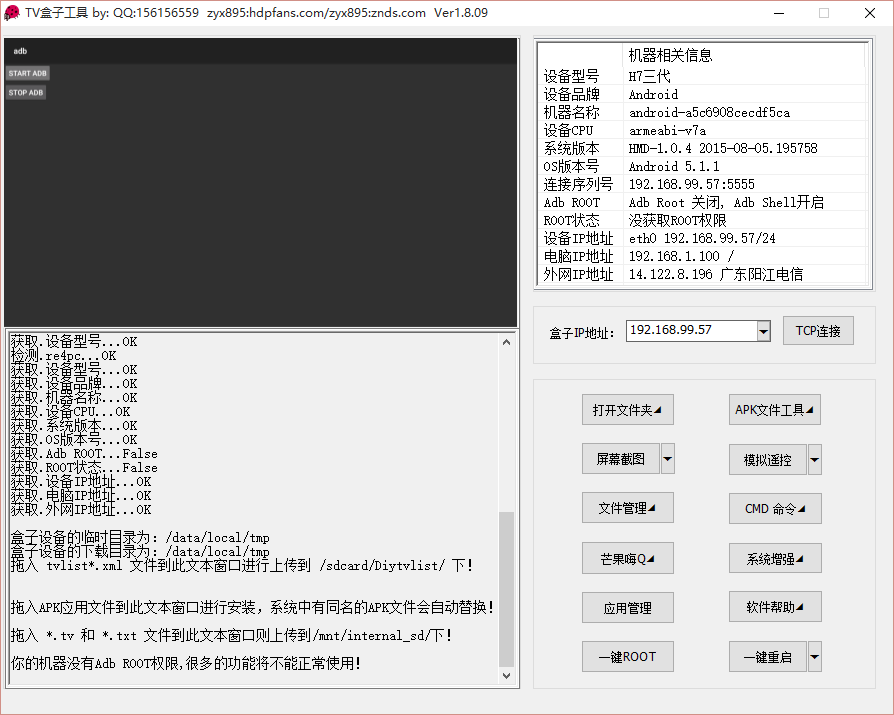Click the 一键ROOT button
The width and height of the screenshot is (894, 715).
[x=627, y=656]
